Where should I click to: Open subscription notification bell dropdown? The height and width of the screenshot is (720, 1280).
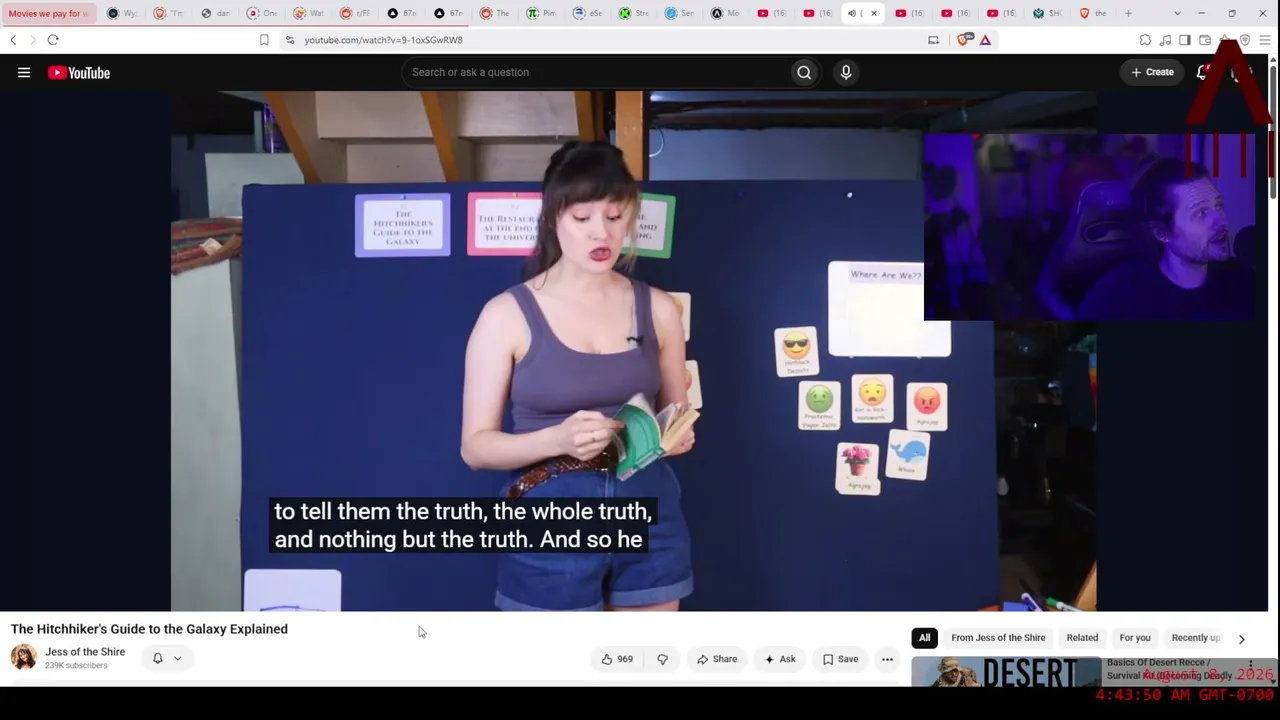pos(167,658)
